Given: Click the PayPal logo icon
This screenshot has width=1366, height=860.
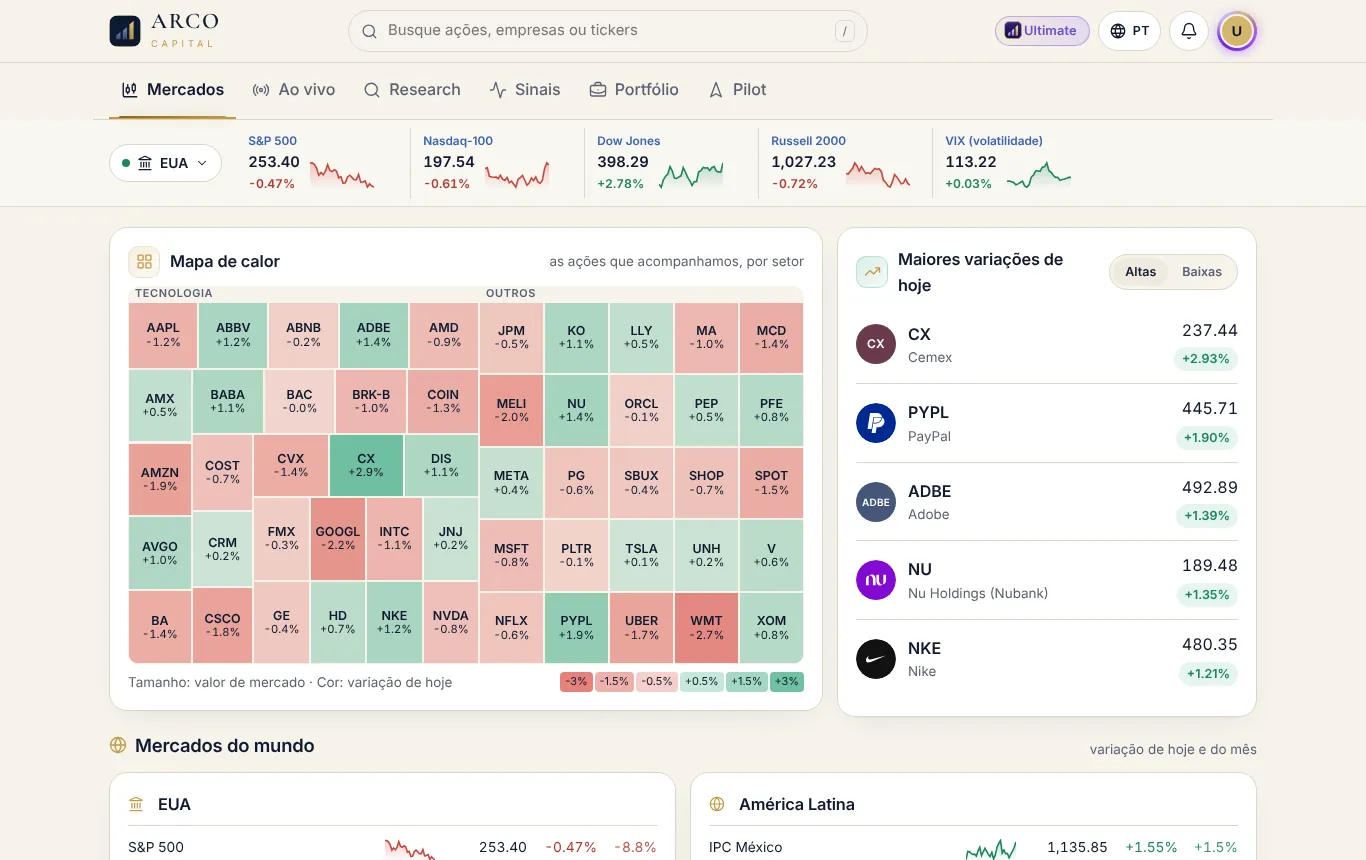Looking at the screenshot, I should (875, 423).
